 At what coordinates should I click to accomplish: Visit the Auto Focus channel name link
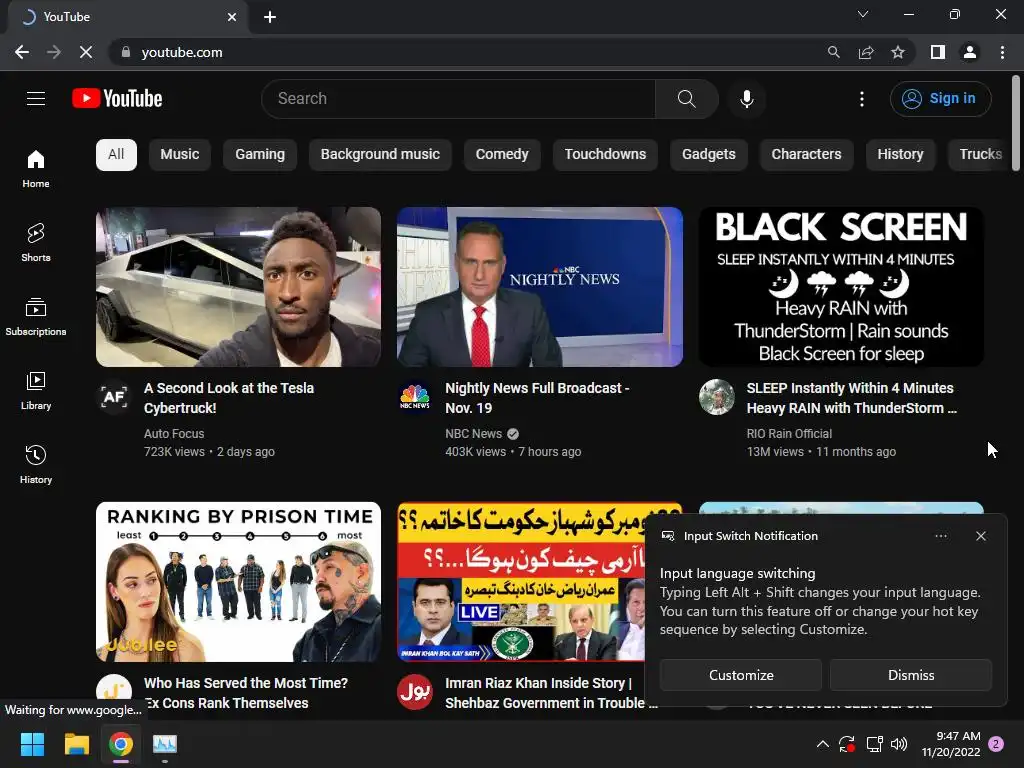174,434
